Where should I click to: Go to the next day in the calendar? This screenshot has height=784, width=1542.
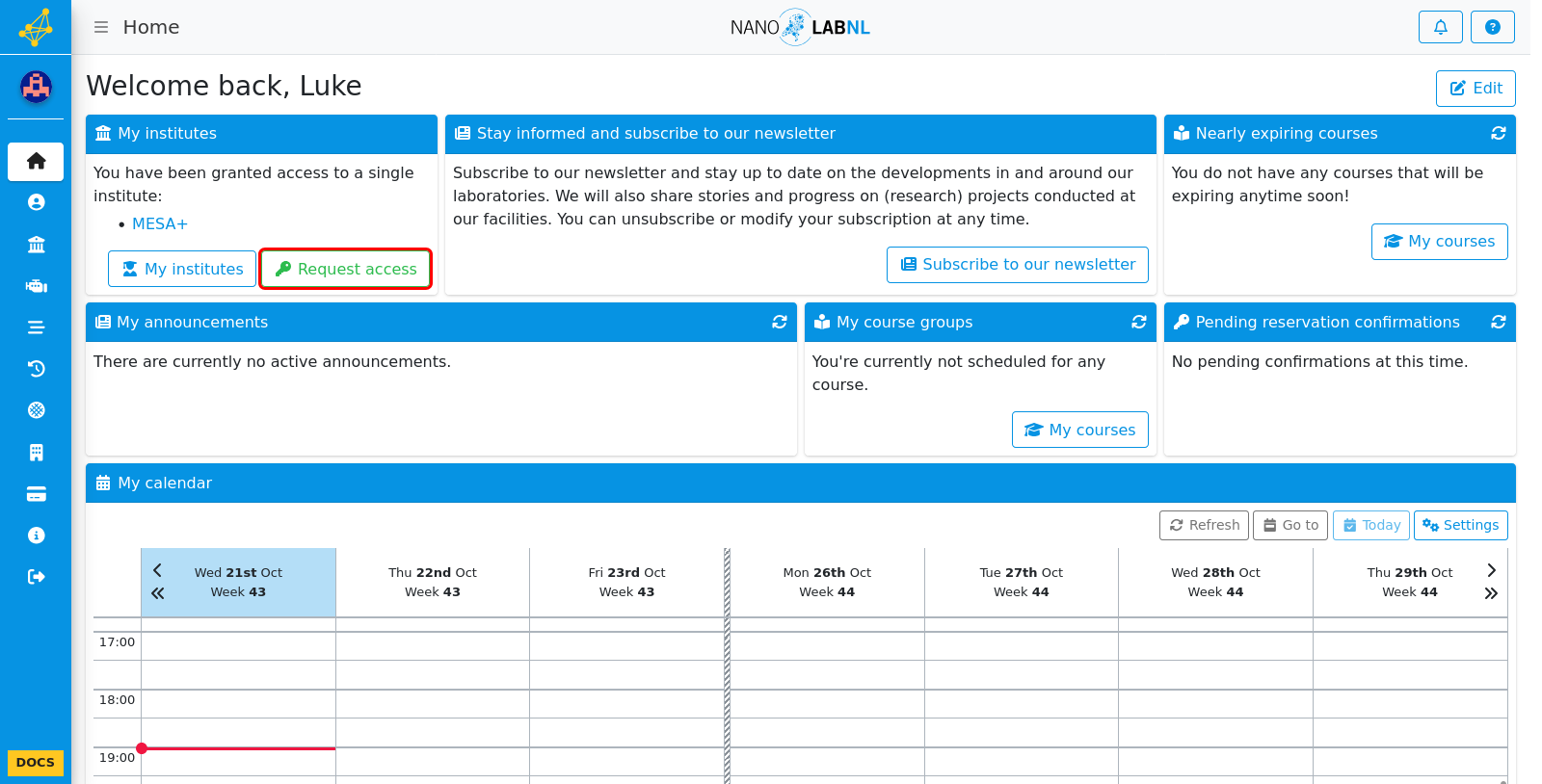point(1491,570)
